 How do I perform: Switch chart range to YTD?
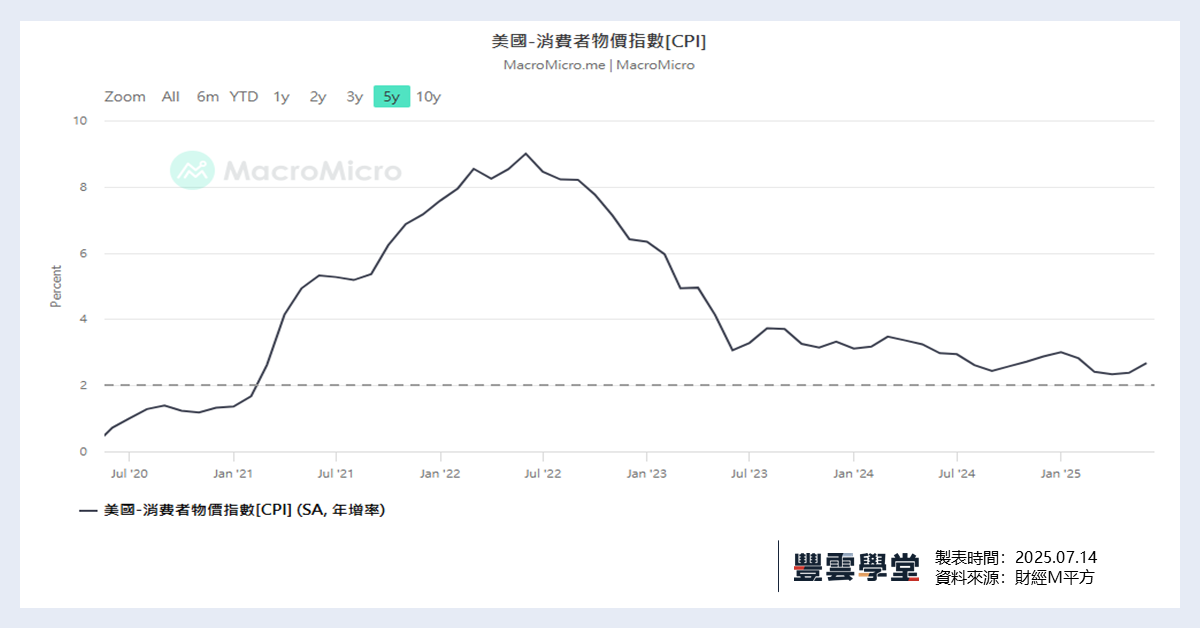point(243,97)
